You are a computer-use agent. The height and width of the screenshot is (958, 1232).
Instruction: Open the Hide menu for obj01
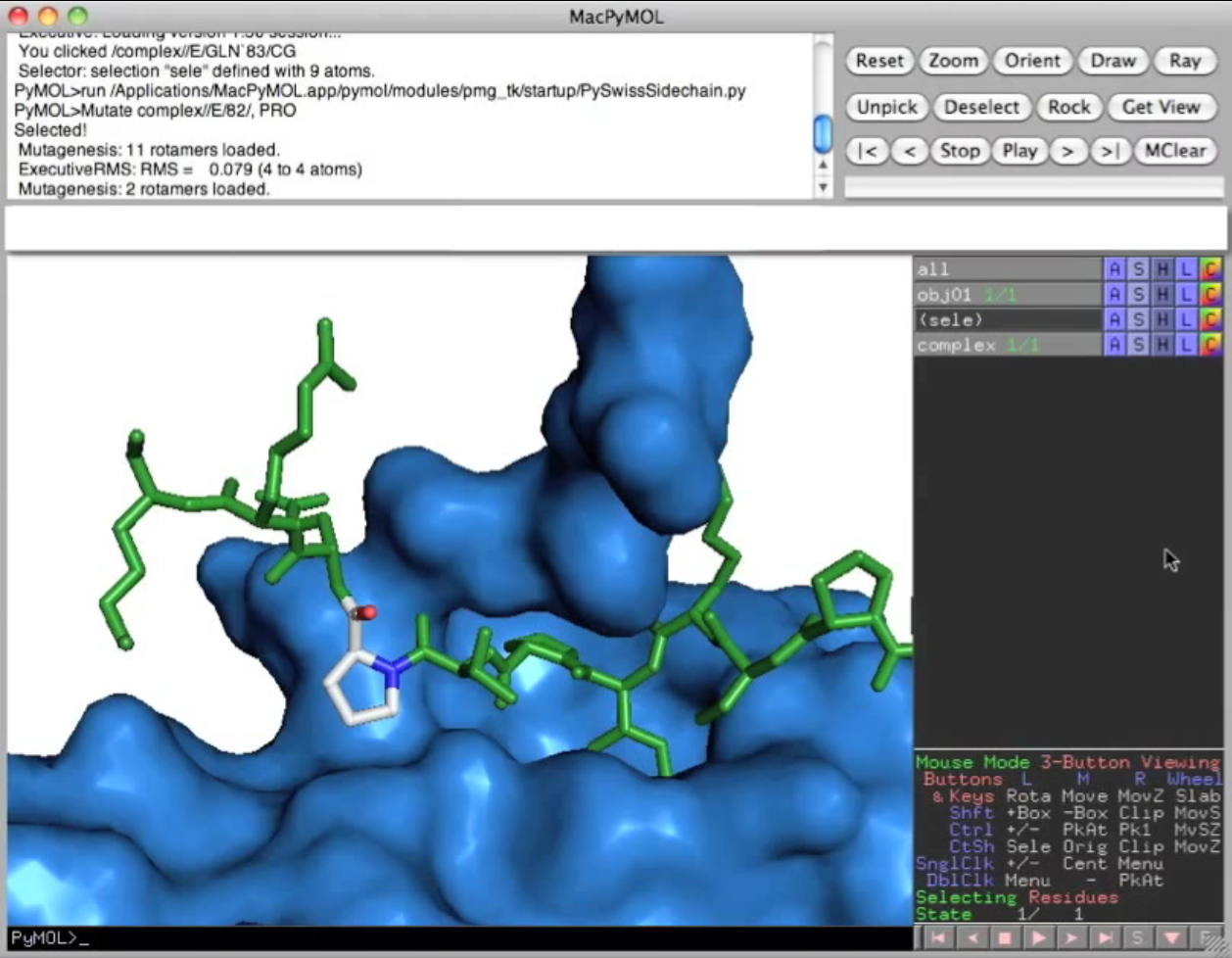pyautogui.click(x=1162, y=294)
